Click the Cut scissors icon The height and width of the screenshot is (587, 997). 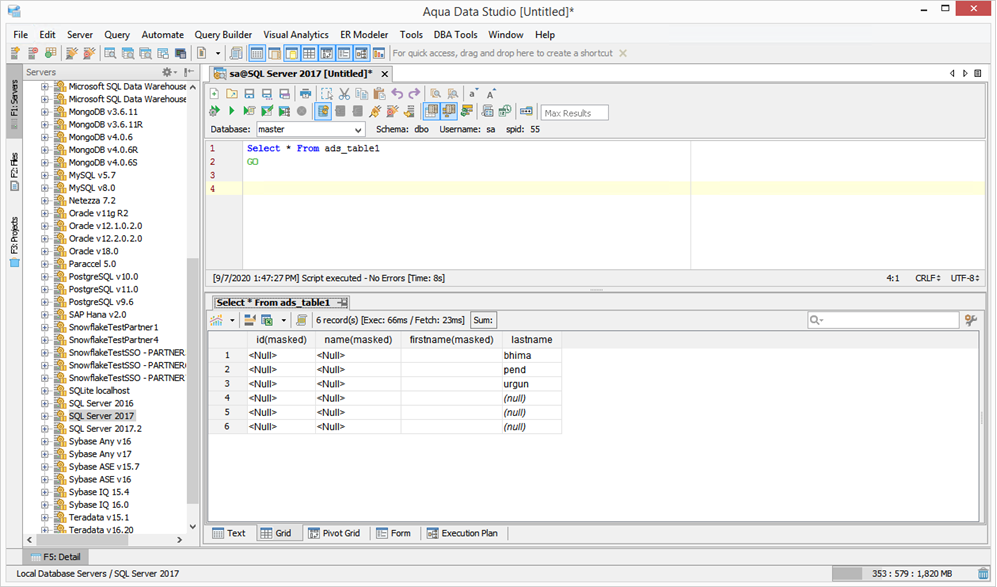[x=343, y=93]
